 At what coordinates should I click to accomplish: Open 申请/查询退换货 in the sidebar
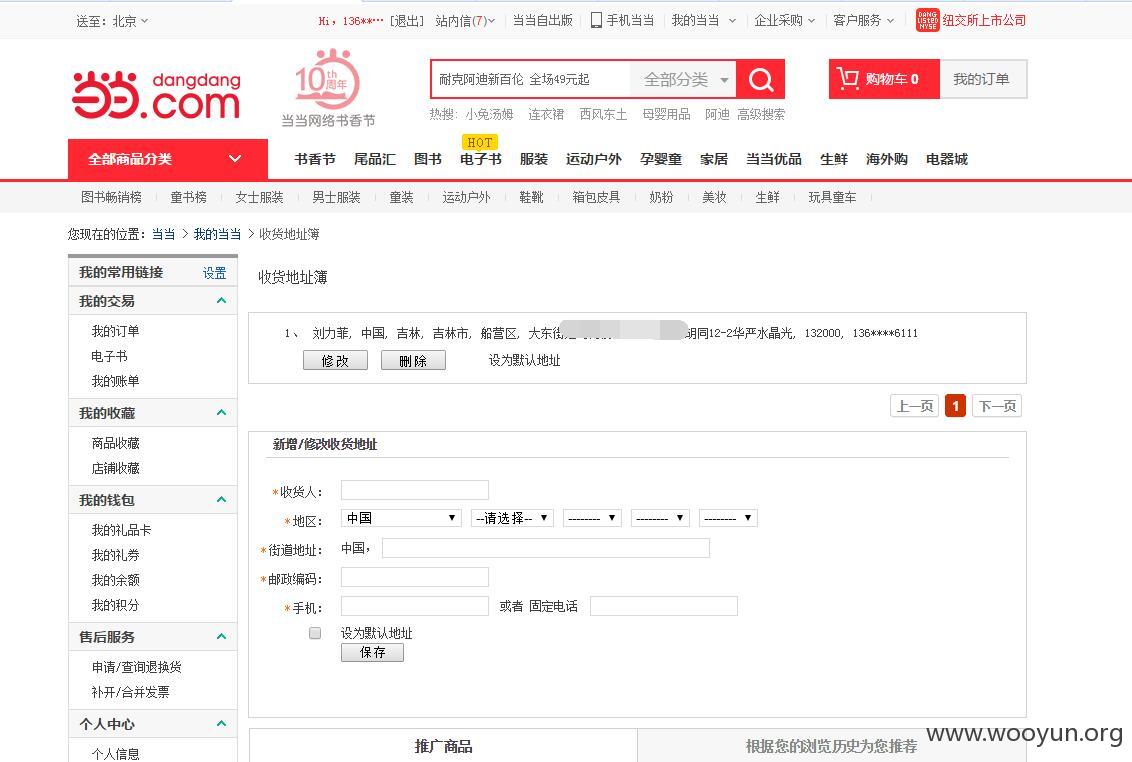[136, 667]
